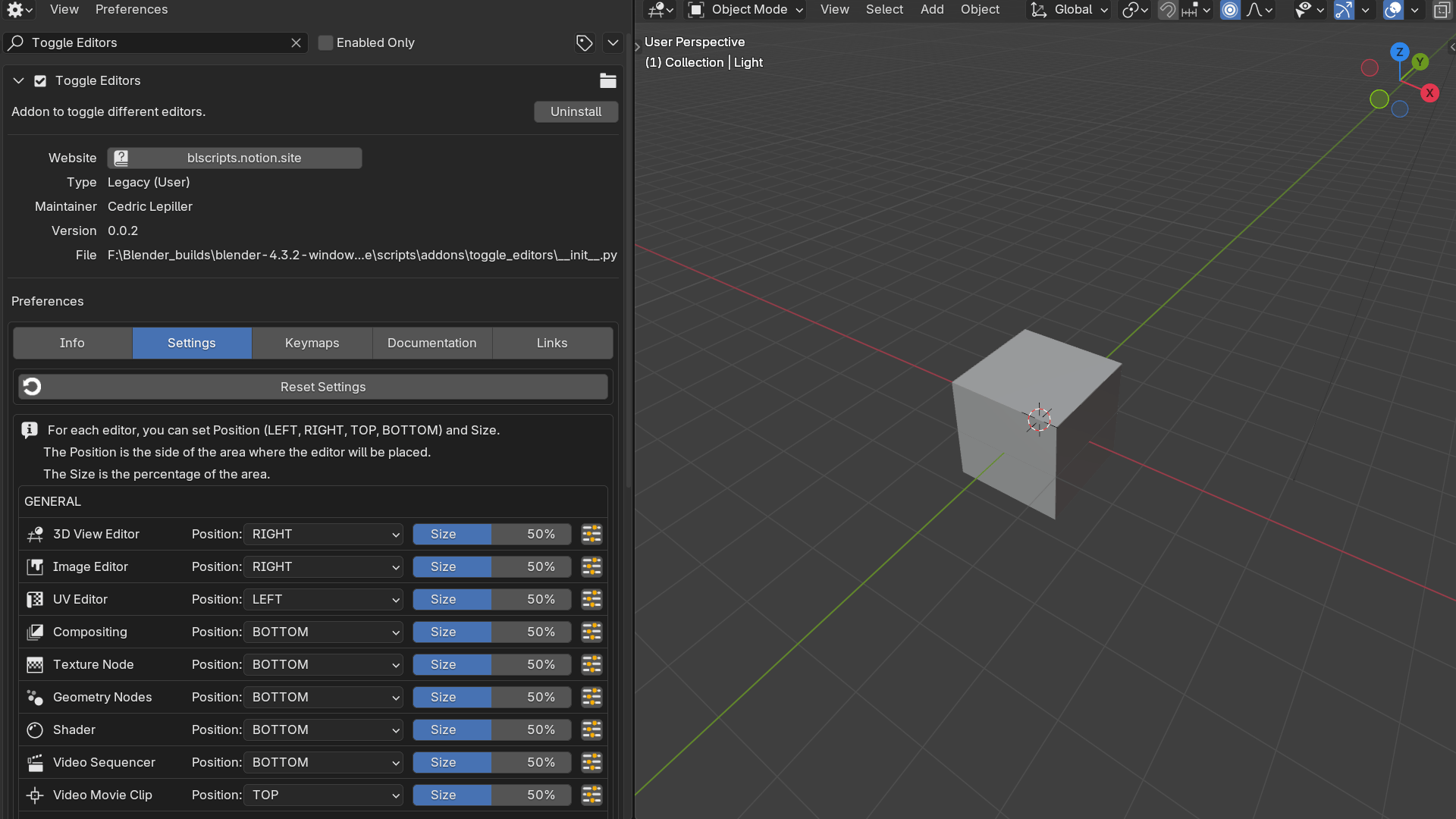1456x819 pixels.
Task: Click Image Editor row options icon
Action: pos(591,566)
